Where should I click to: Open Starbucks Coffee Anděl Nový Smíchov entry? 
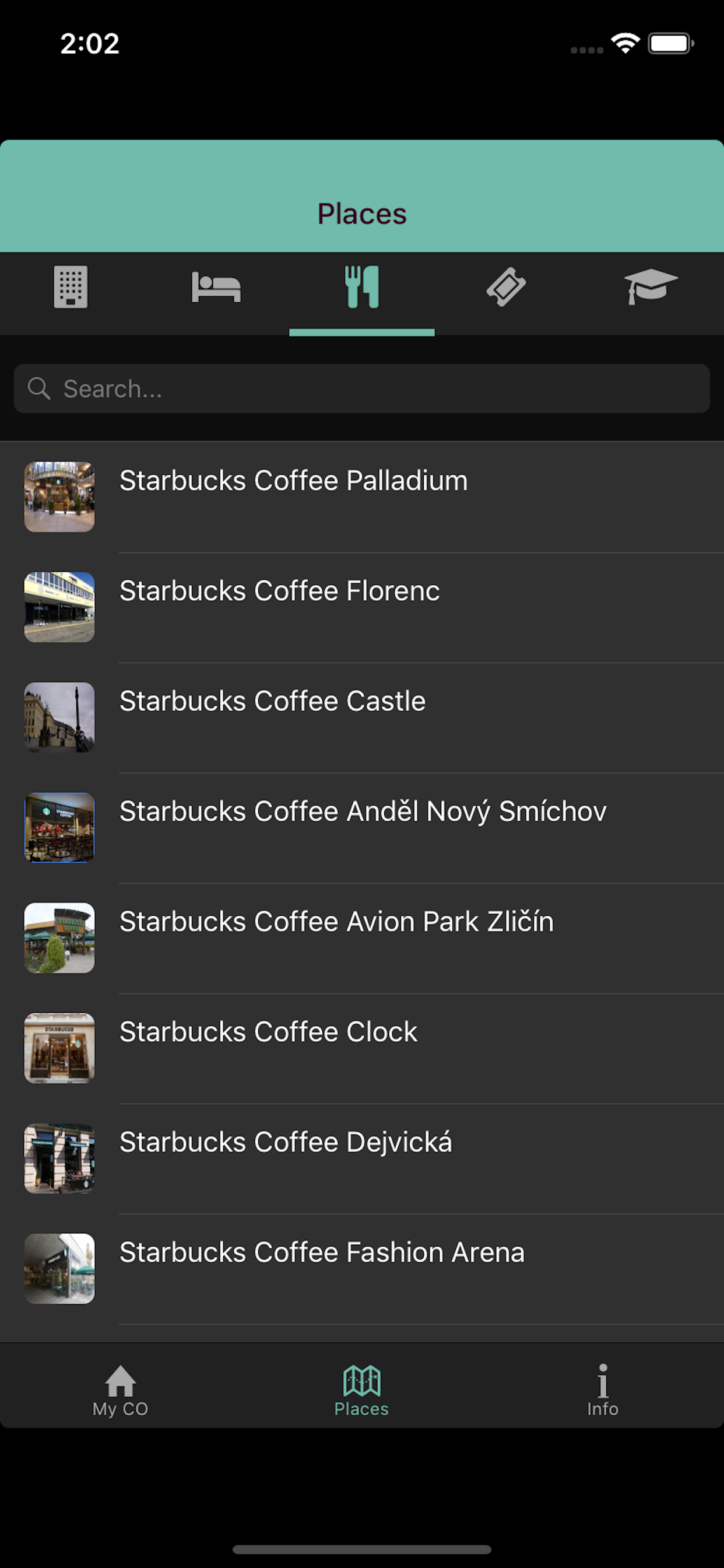[x=362, y=828]
